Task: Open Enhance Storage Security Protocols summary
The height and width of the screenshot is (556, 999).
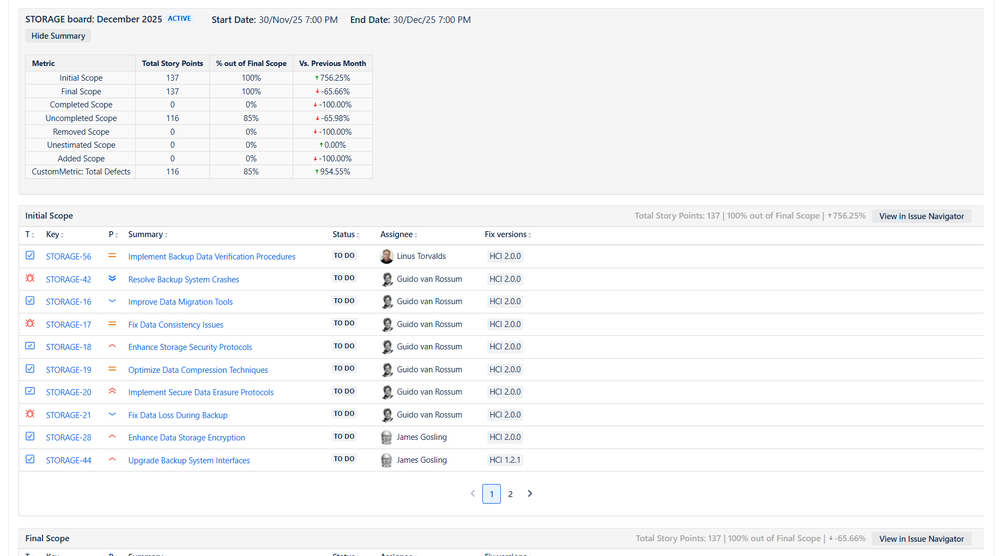Action: click(x=190, y=347)
